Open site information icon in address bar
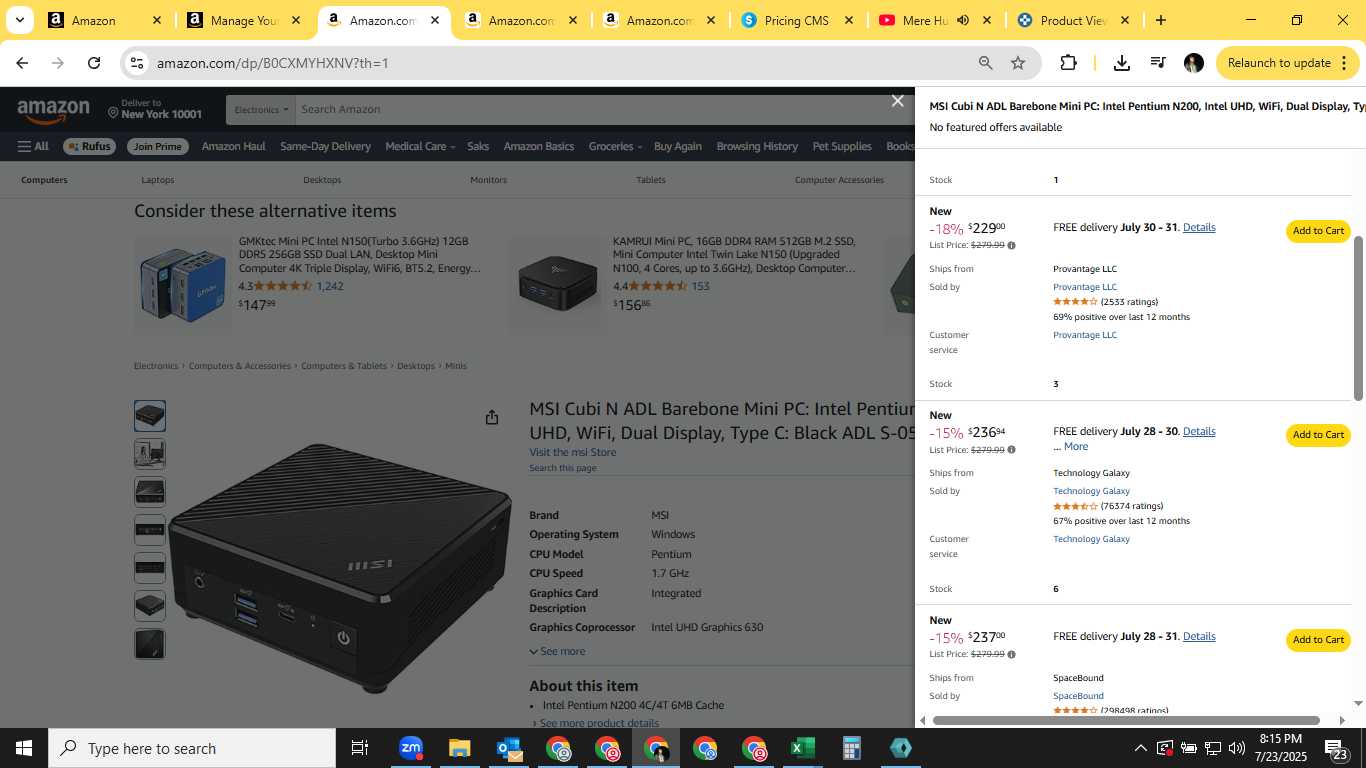 click(137, 63)
